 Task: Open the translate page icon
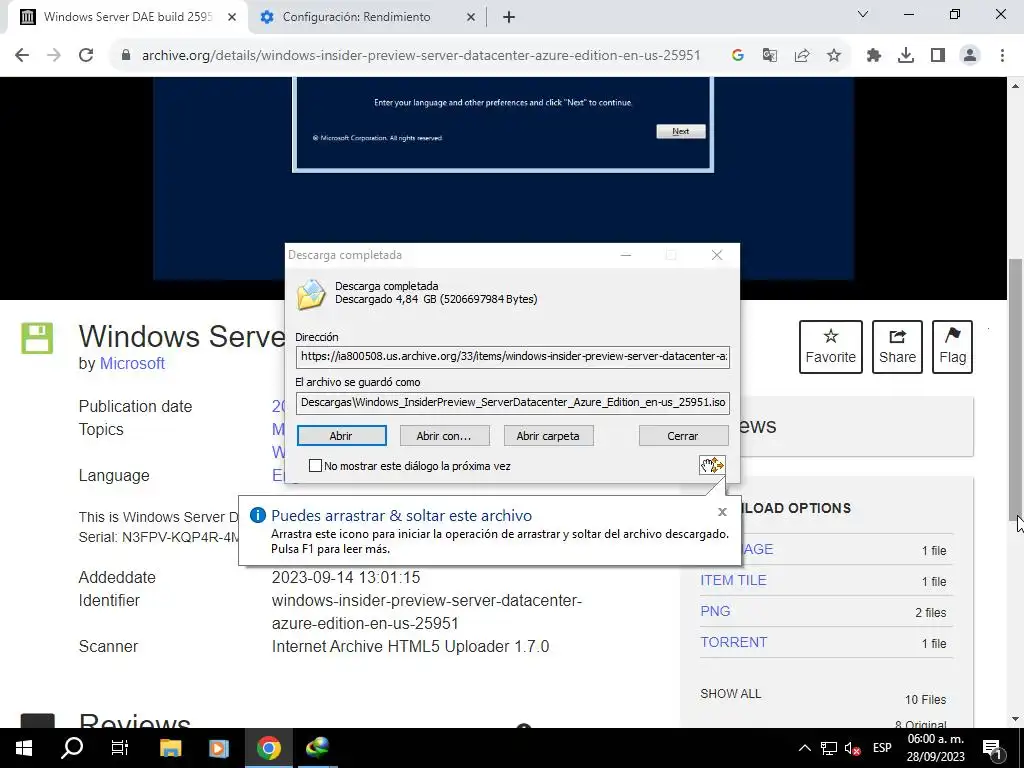(x=770, y=56)
